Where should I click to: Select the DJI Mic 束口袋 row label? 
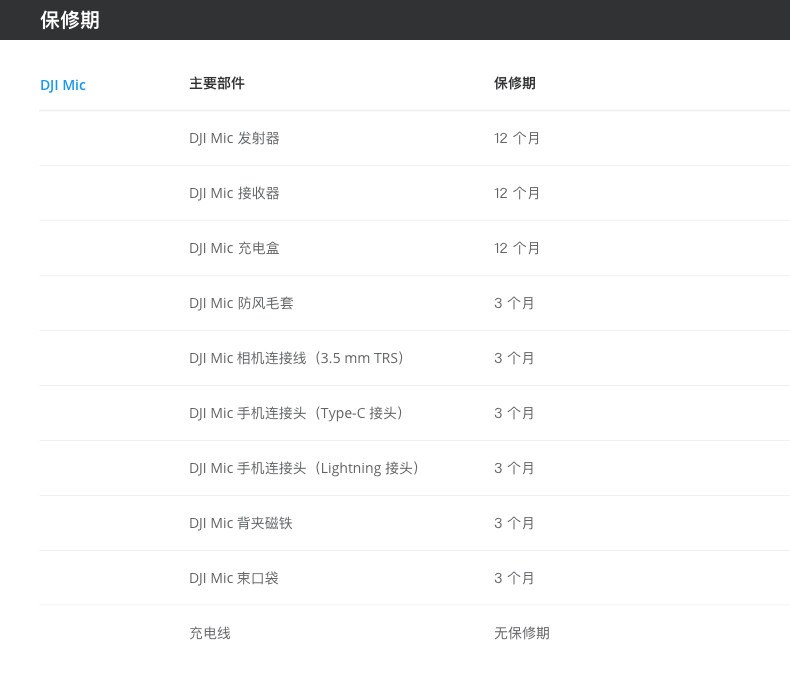(234, 578)
